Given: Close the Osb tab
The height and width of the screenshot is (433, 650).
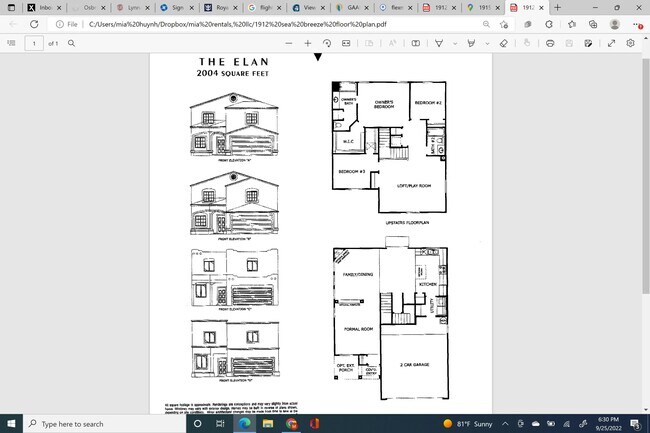Looking at the screenshot, I should [x=103, y=7].
